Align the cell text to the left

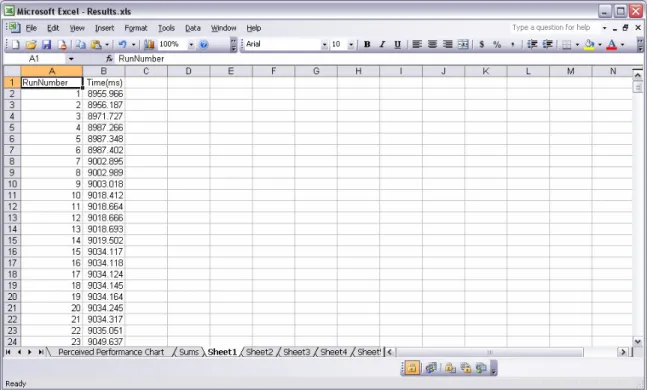point(417,44)
